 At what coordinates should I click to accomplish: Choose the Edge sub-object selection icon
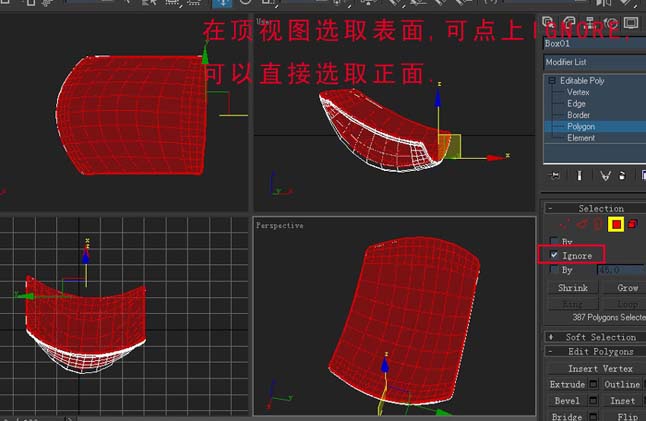[581, 224]
